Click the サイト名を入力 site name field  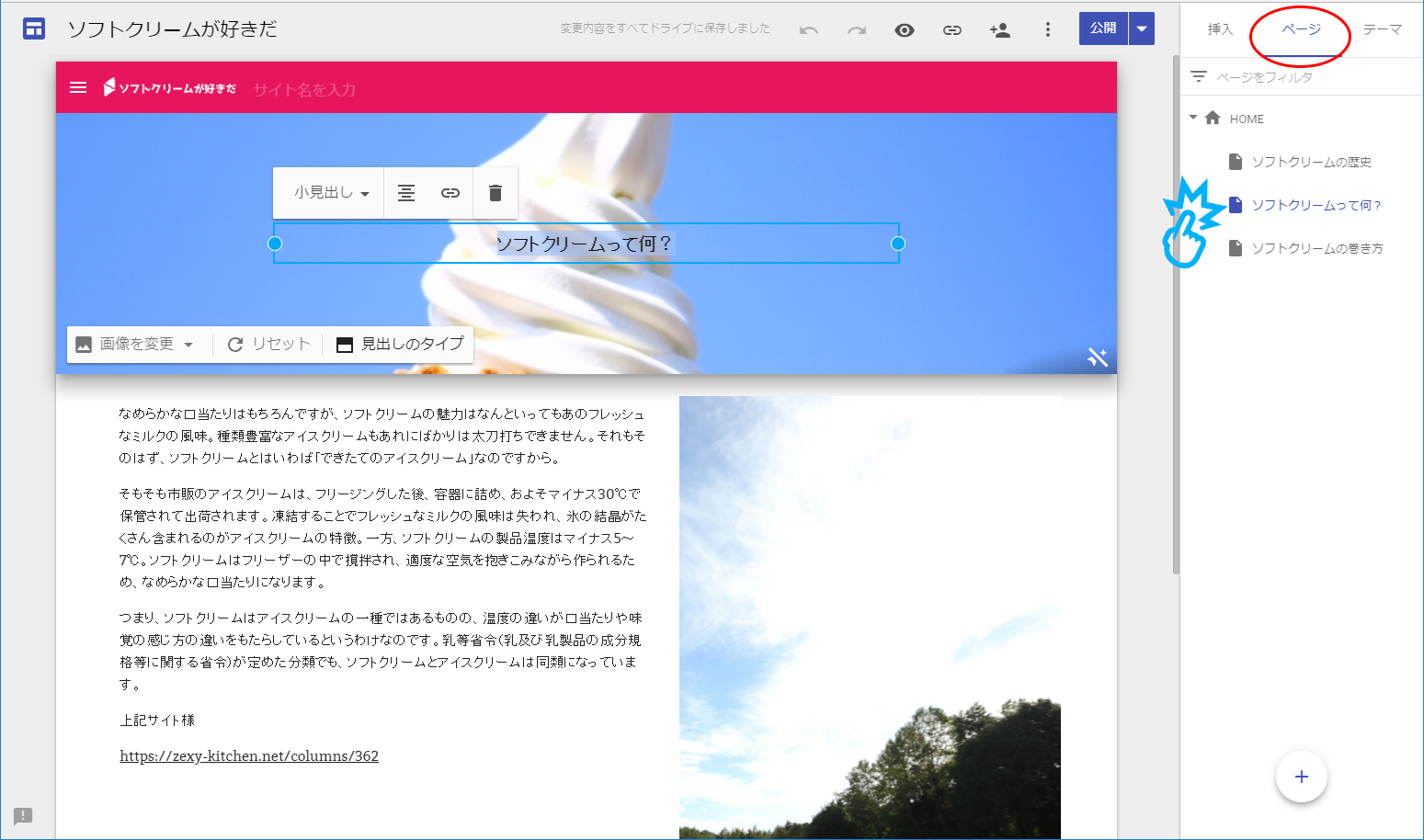click(303, 87)
